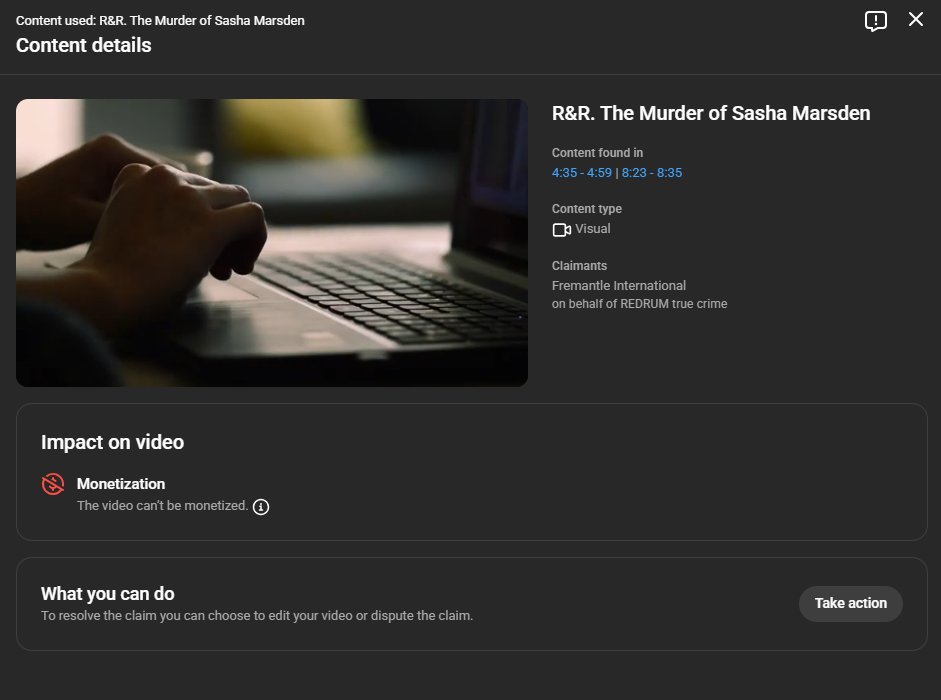
Task: Click the 'Content found in' label
Action: tap(597, 152)
